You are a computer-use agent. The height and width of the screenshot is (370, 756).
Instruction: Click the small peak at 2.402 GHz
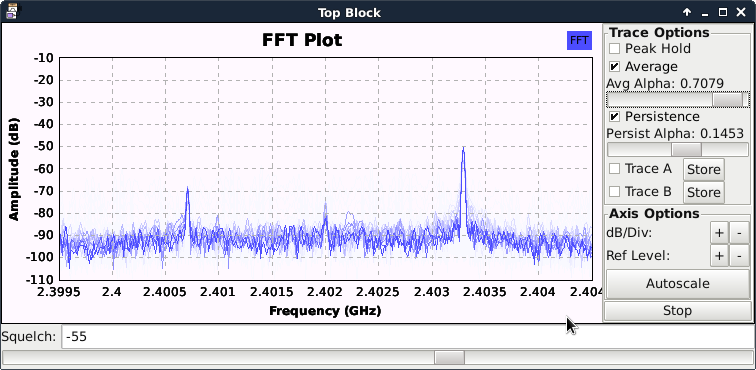[325, 206]
